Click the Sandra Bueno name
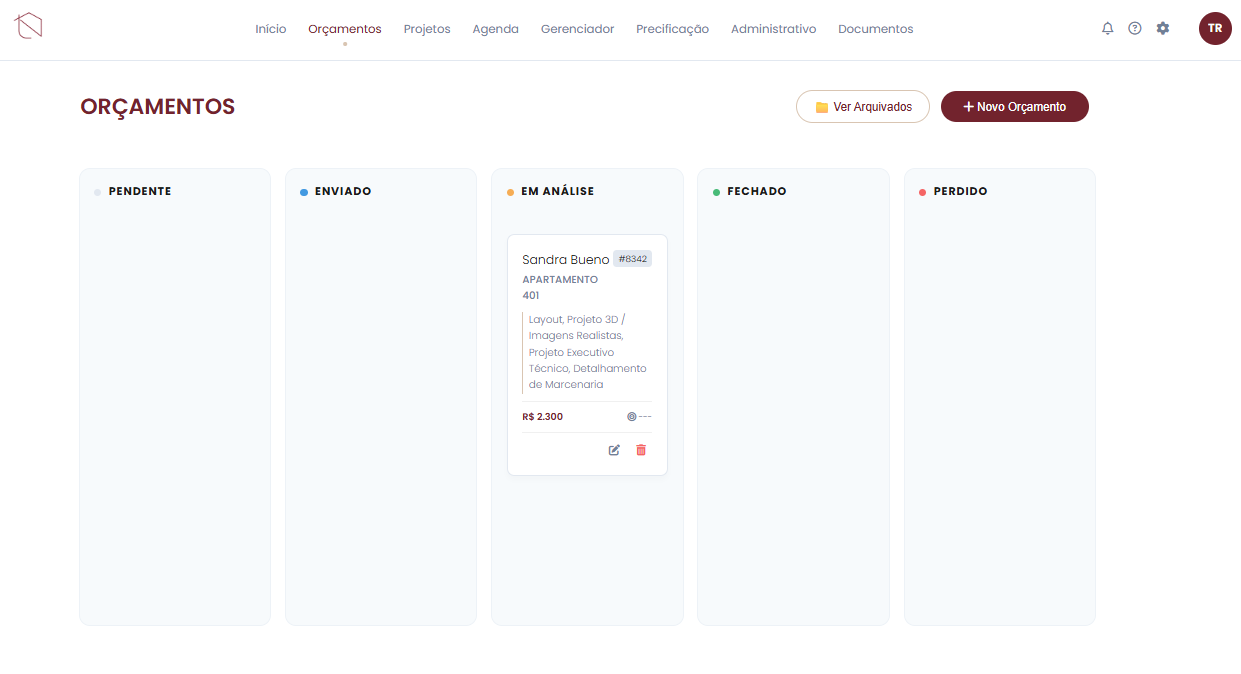The height and width of the screenshot is (674, 1241). tap(566, 260)
